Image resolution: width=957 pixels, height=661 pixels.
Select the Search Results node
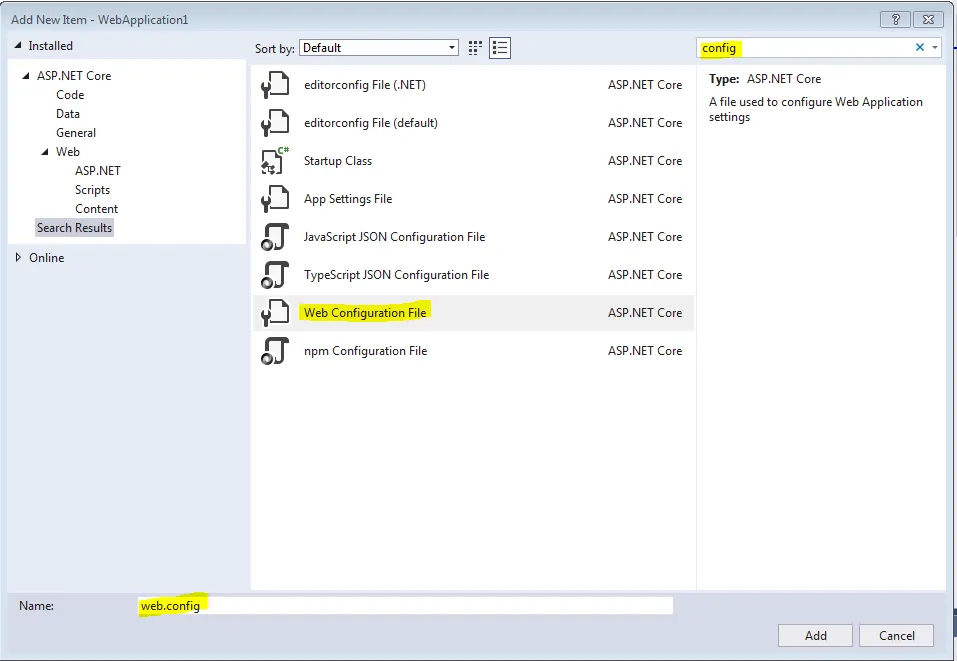point(74,228)
